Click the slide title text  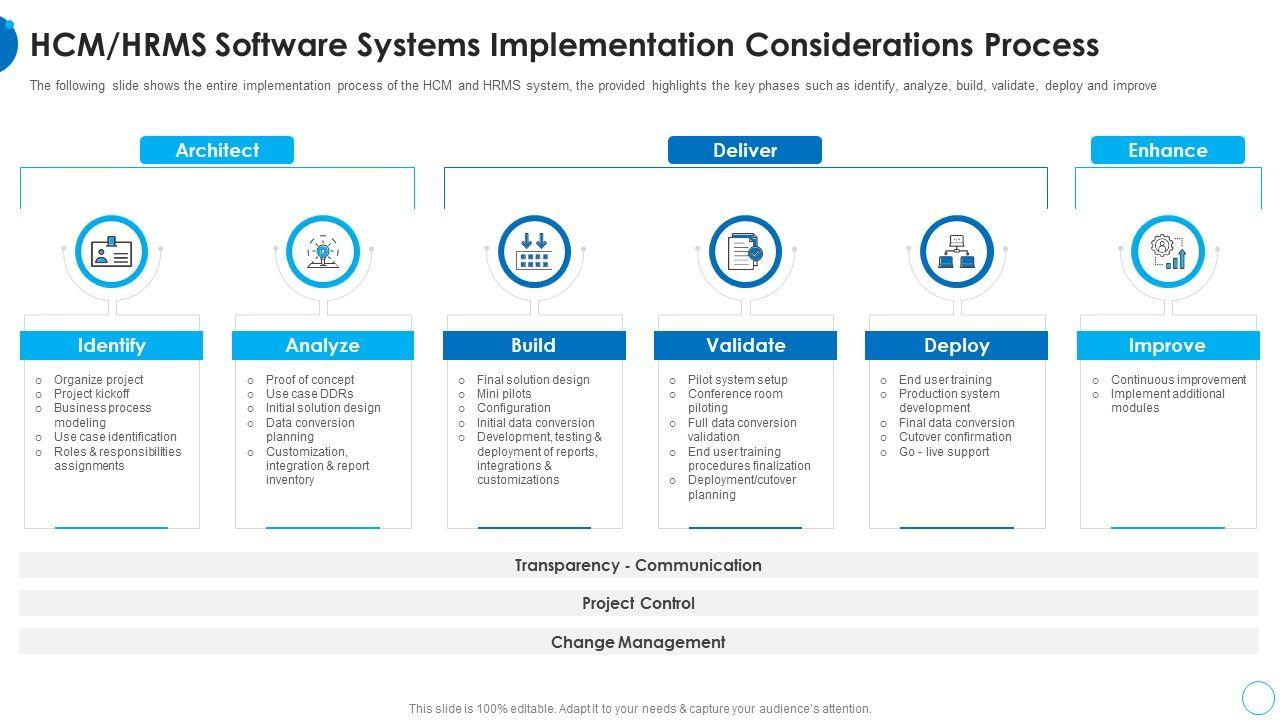565,45
